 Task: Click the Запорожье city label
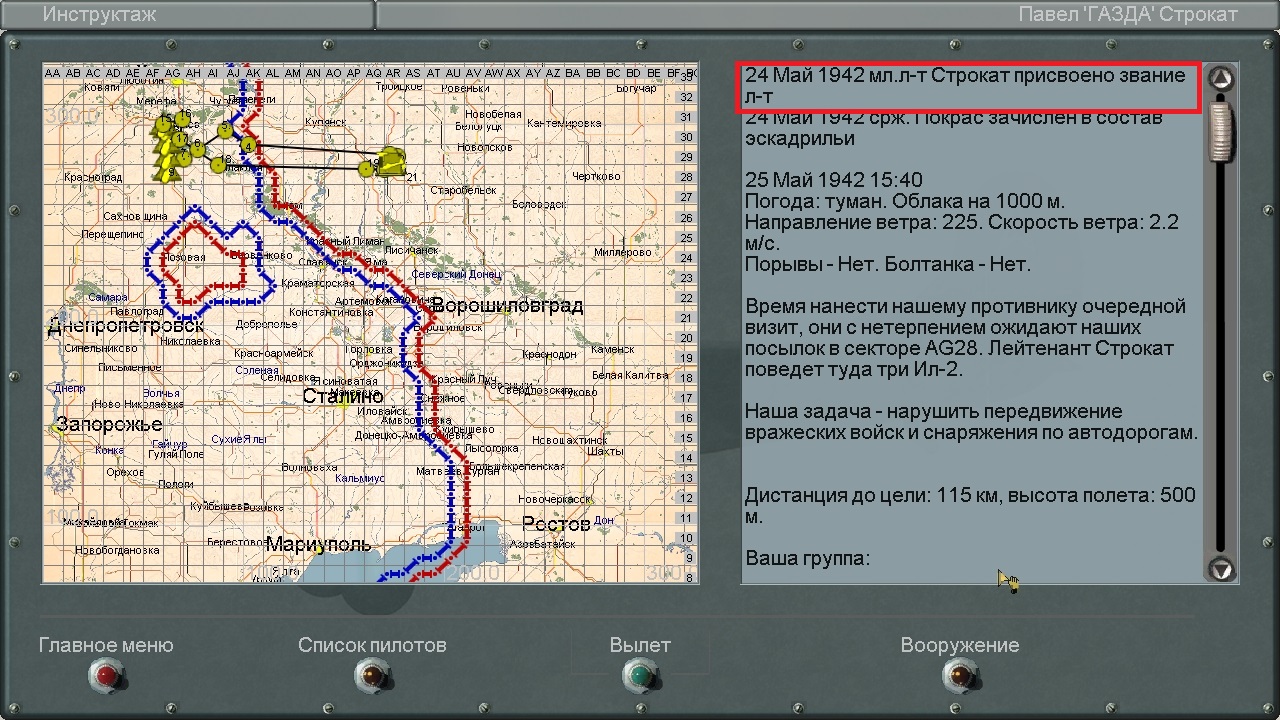[x=108, y=425]
